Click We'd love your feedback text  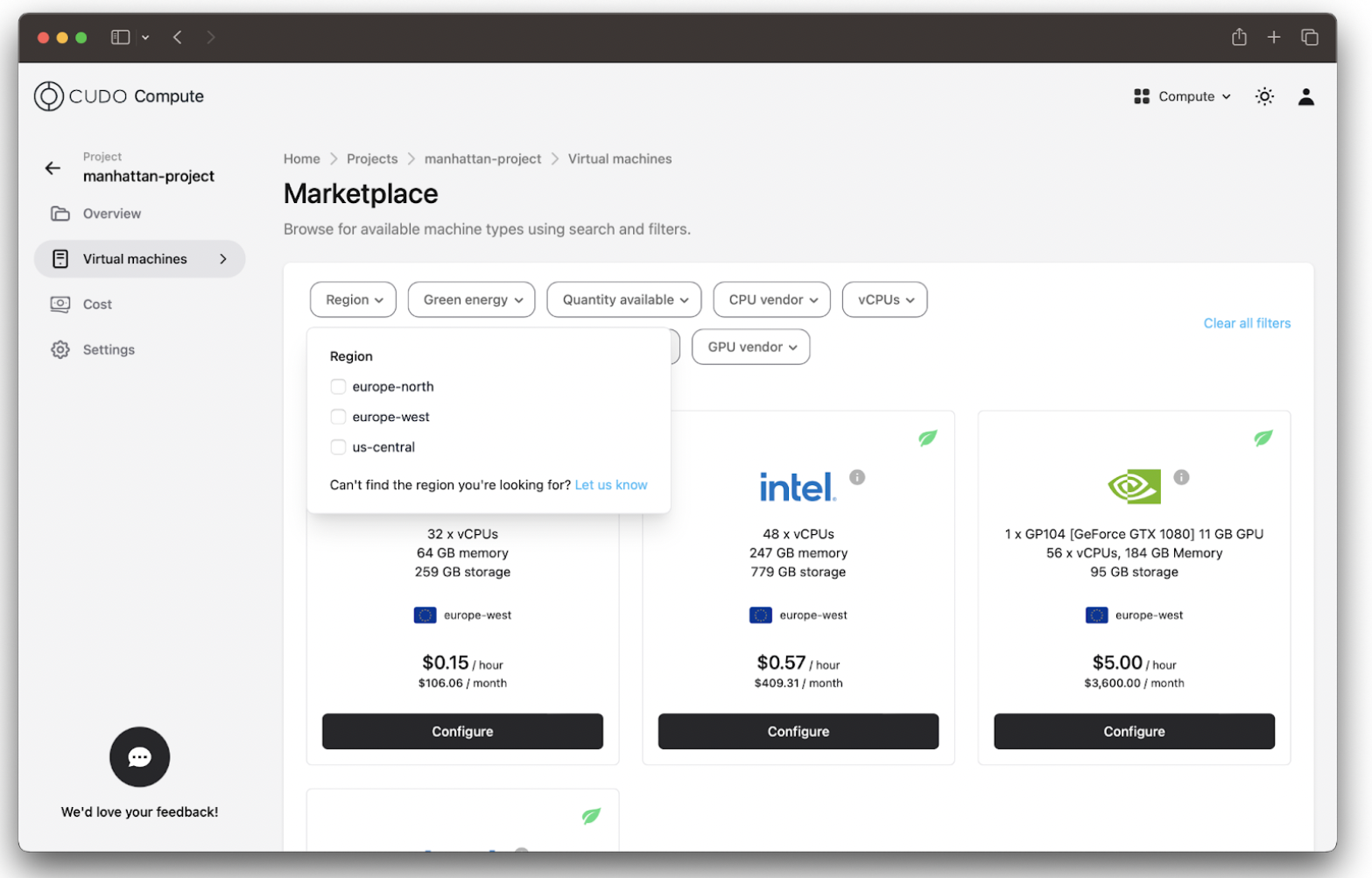tap(140, 812)
